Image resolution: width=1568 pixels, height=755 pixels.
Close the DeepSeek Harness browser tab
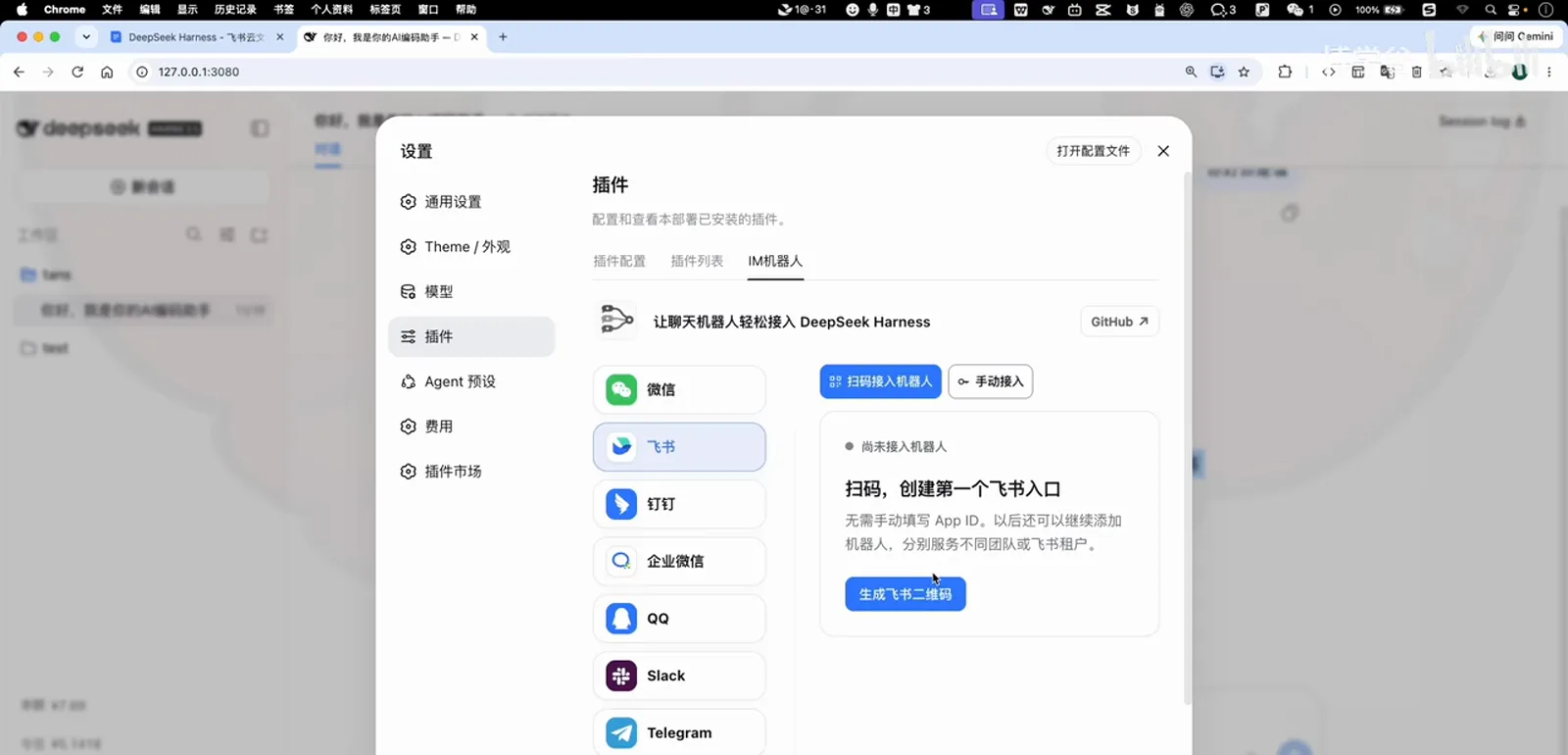click(279, 37)
